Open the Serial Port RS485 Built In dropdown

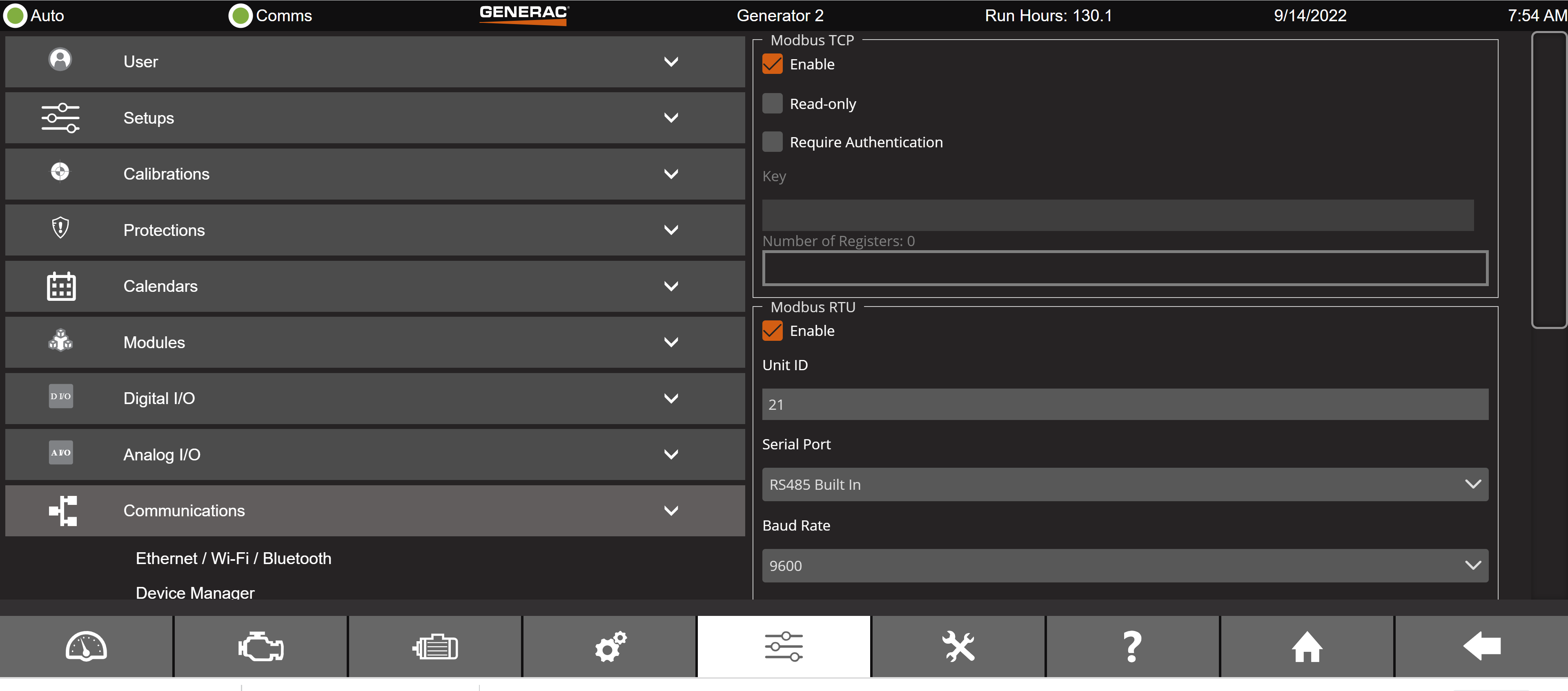coord(1124,484)
